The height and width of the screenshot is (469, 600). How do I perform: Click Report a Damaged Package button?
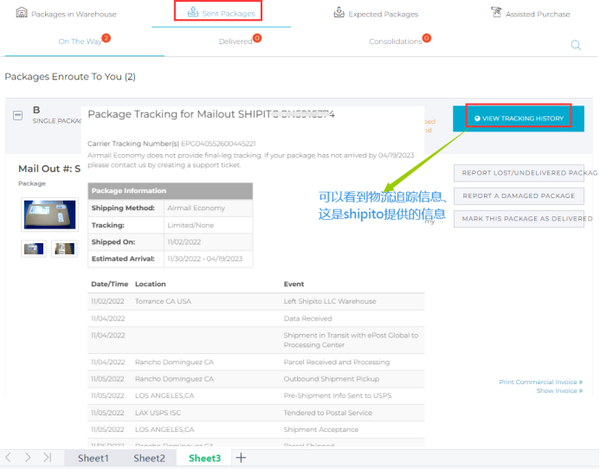coord(519,196)
